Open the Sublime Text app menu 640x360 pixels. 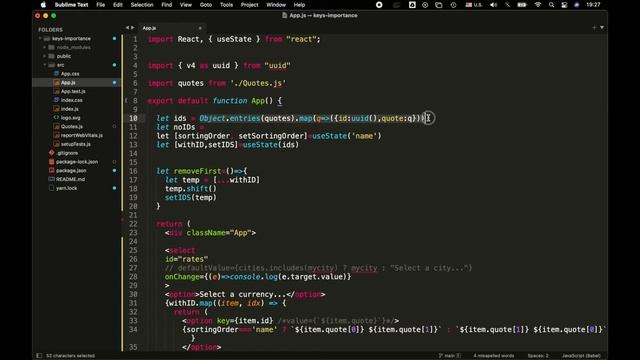point(71,5)
